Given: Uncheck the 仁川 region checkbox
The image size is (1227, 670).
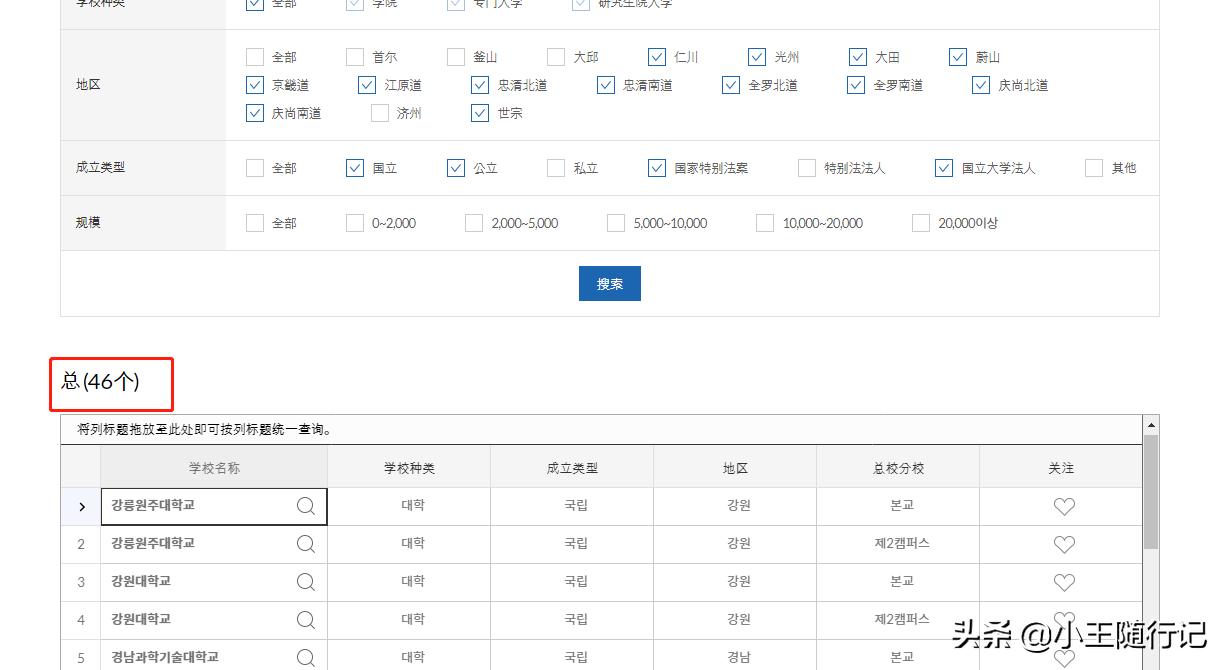Looking at the screenshot, I should pyautogui.click(x=657, y=57).
